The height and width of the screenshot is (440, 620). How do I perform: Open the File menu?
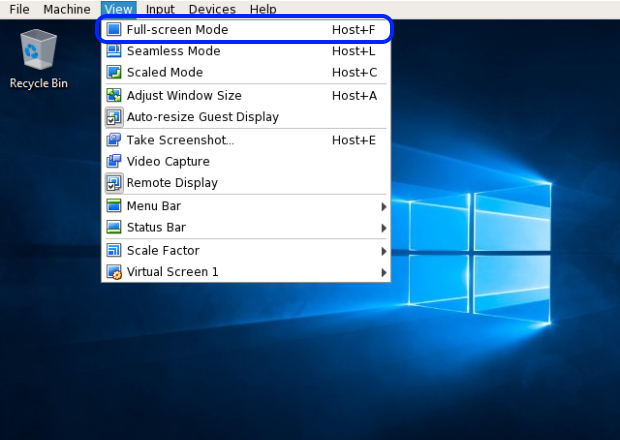click(19, 9)
